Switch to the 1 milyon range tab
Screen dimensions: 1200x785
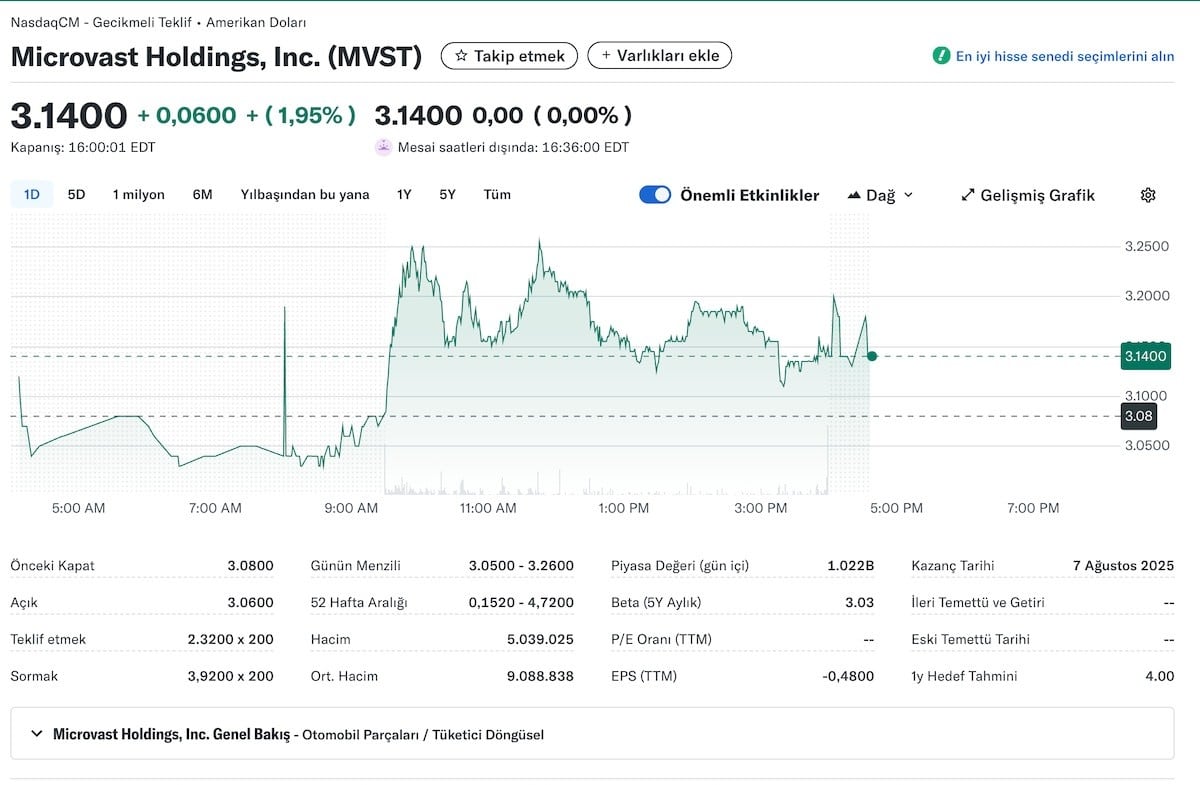(138, 195)
